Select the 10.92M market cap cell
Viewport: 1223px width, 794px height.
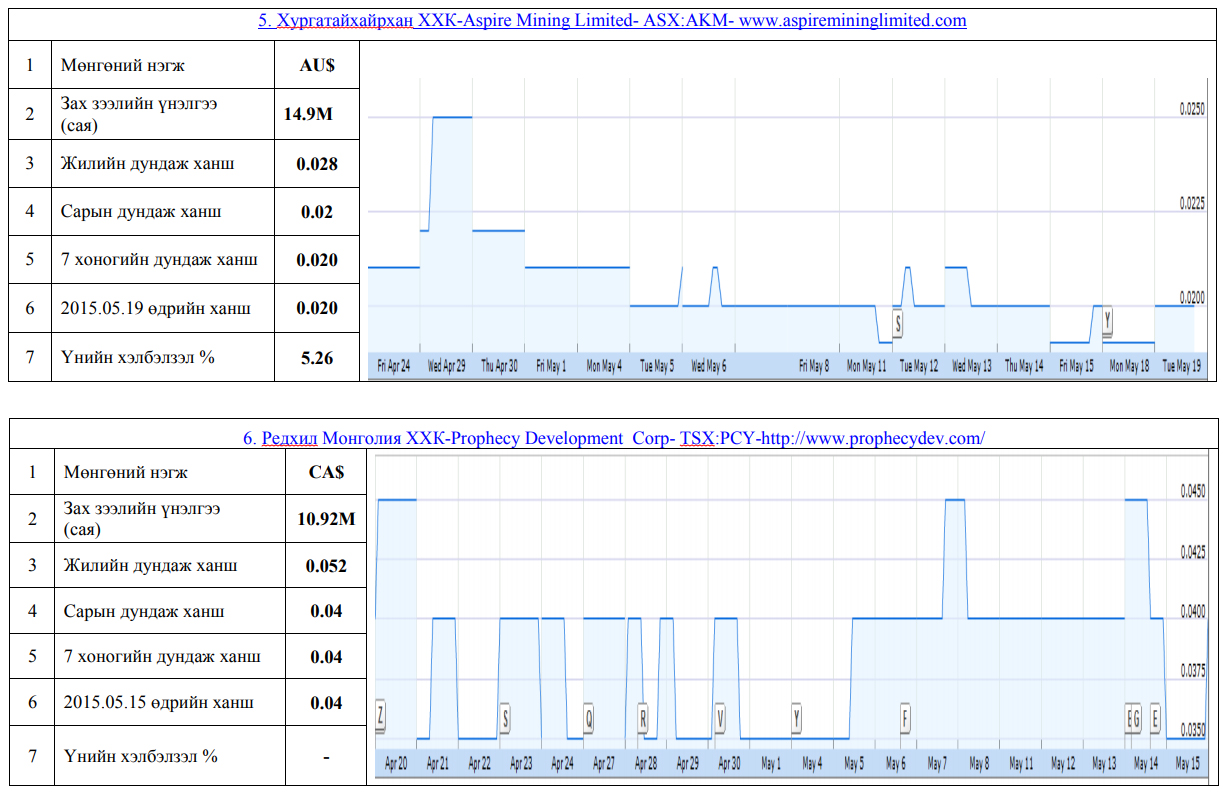coord(326,519)
